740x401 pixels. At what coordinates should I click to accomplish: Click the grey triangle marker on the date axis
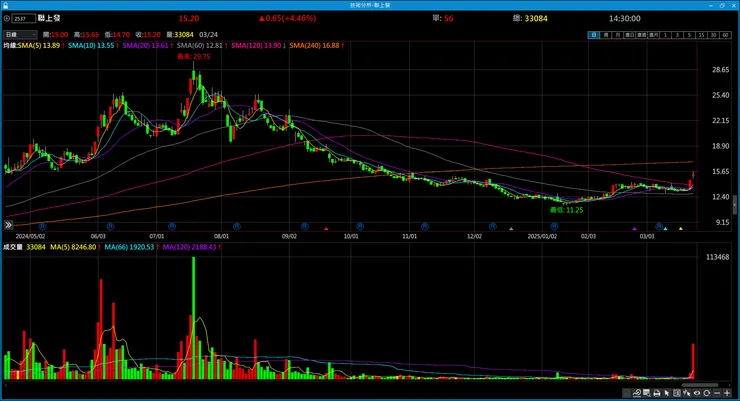[511, 229]
